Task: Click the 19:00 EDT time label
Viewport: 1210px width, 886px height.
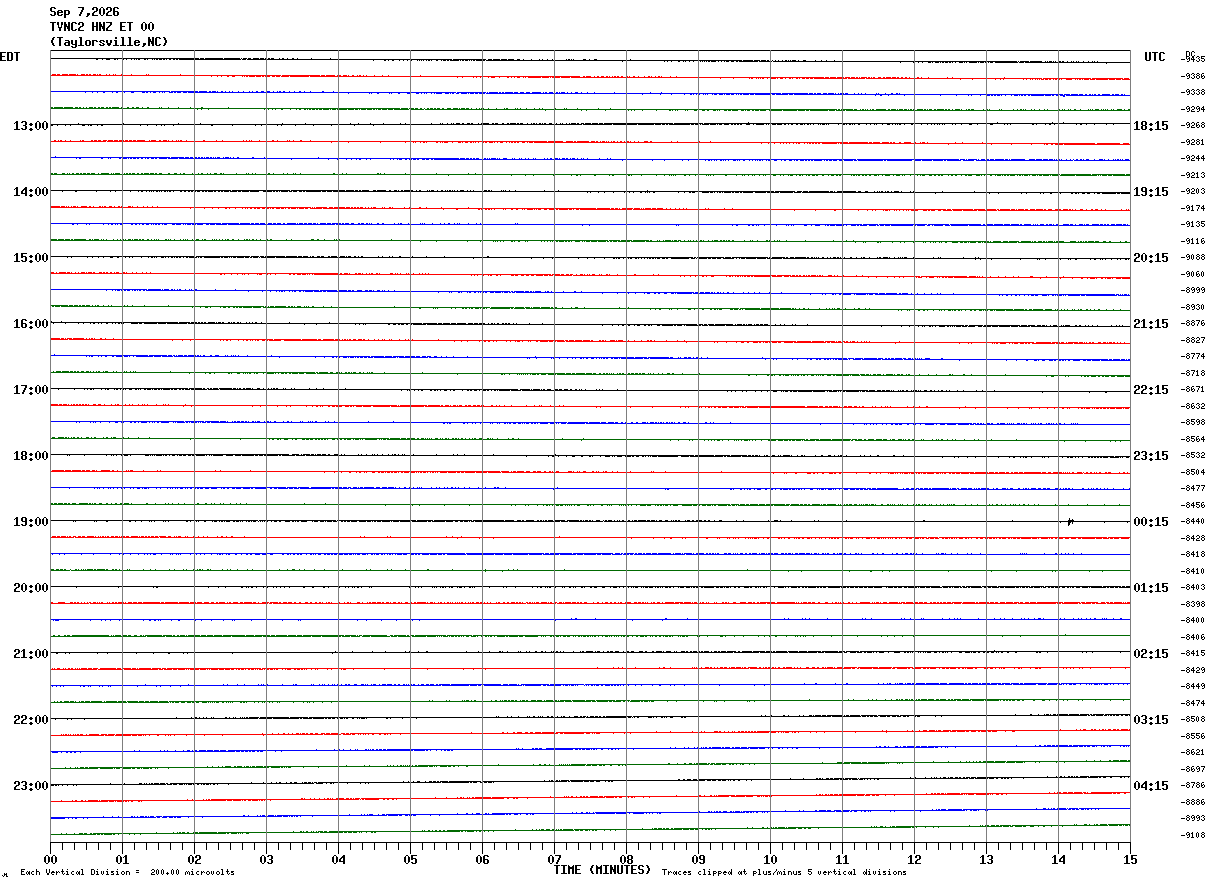Action: [x=30, y=522]
